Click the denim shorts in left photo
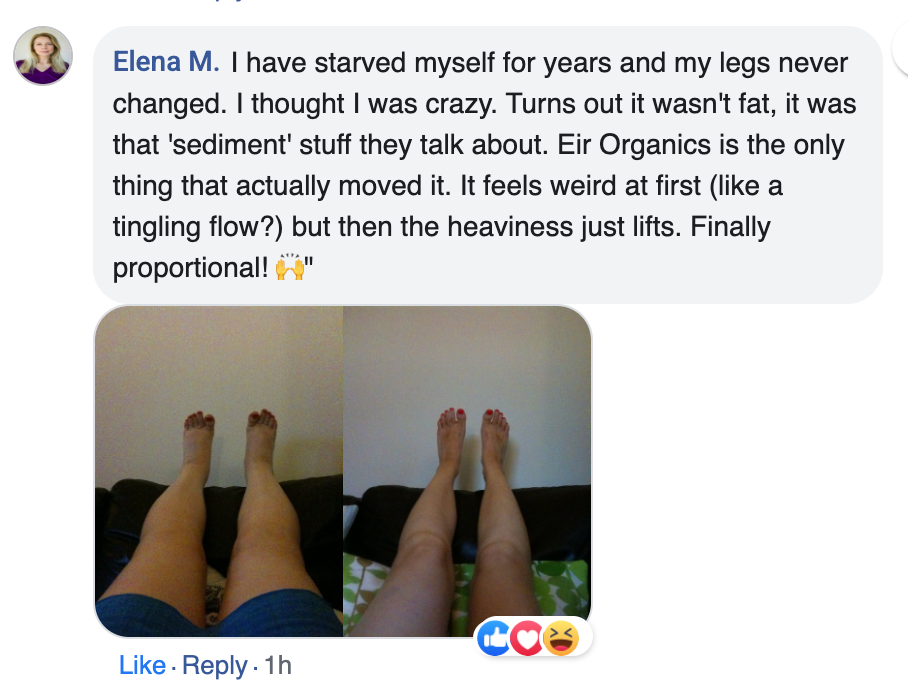908x686 pixels. click(160, 614)
